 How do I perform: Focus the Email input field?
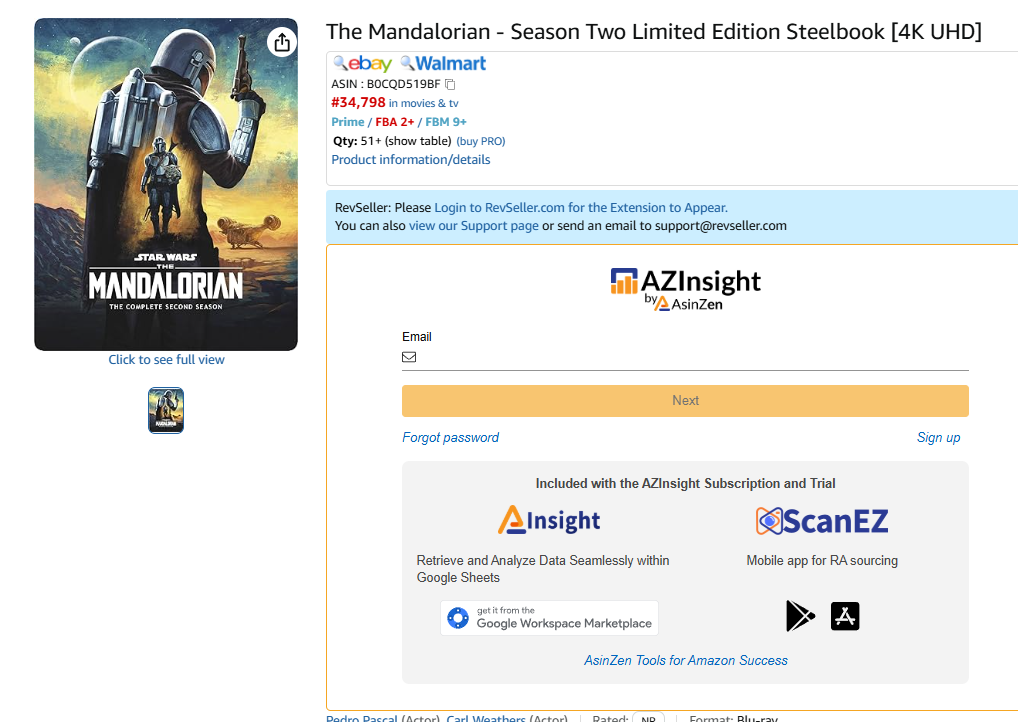(690, 357)
